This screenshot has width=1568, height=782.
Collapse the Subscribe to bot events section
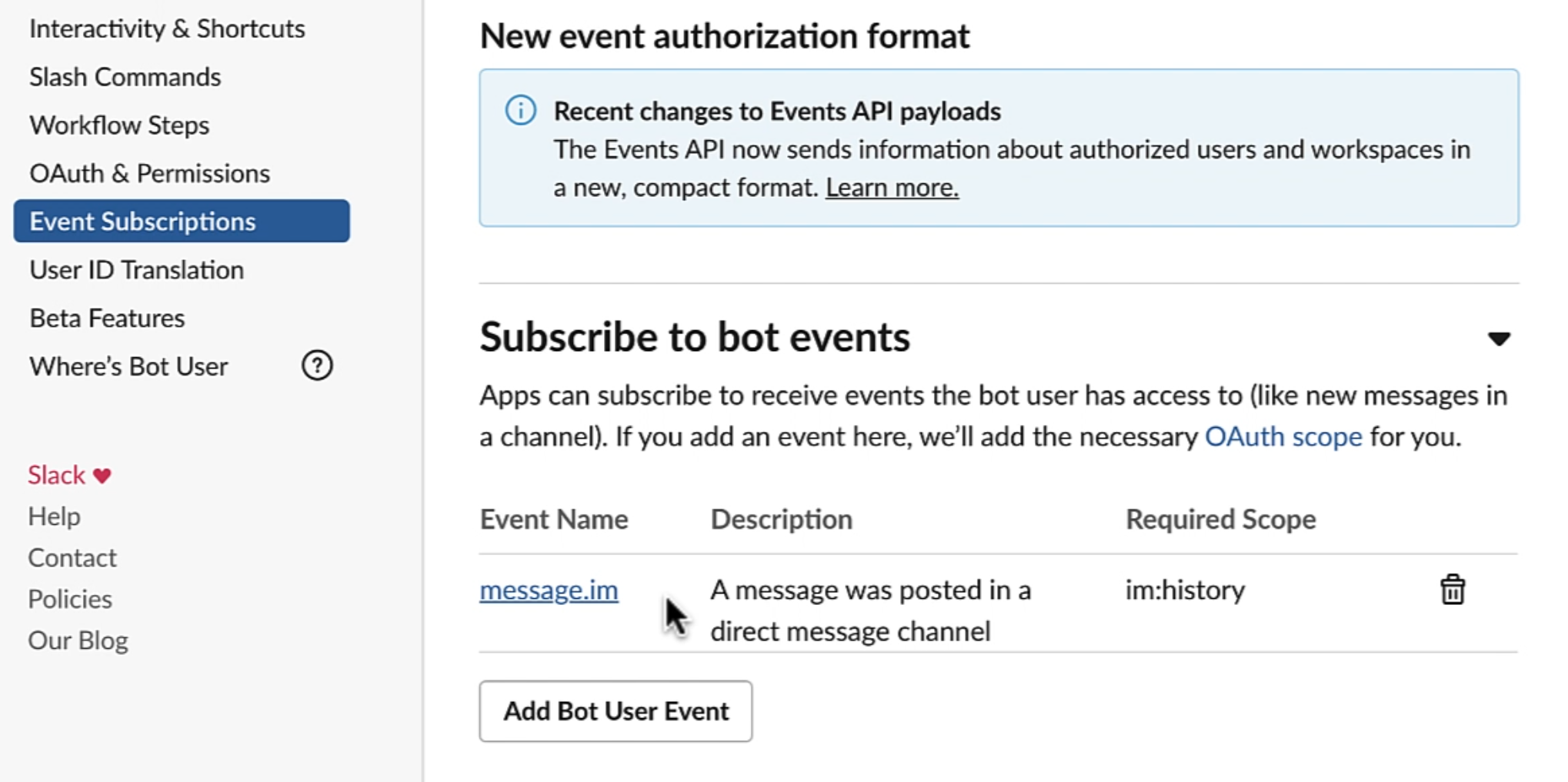coord(1499,339)
